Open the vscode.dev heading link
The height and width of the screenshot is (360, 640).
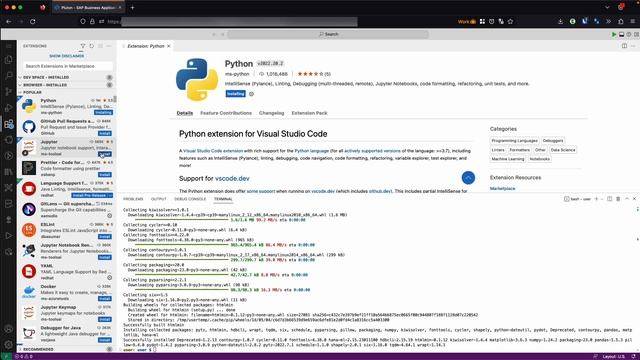point(232,178)
